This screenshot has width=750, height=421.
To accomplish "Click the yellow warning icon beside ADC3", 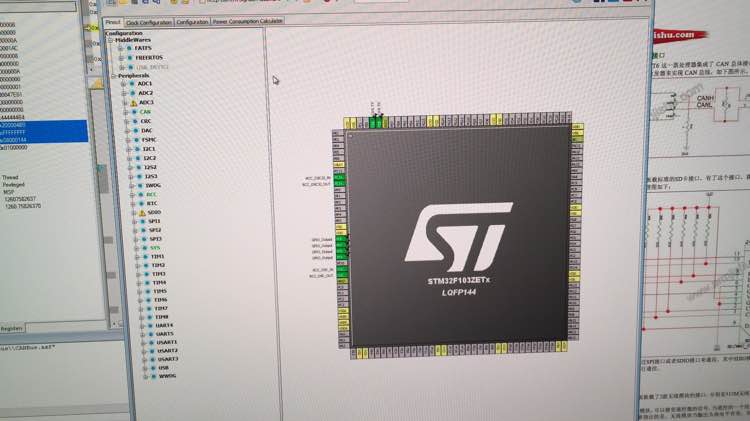I will [134, 103].
